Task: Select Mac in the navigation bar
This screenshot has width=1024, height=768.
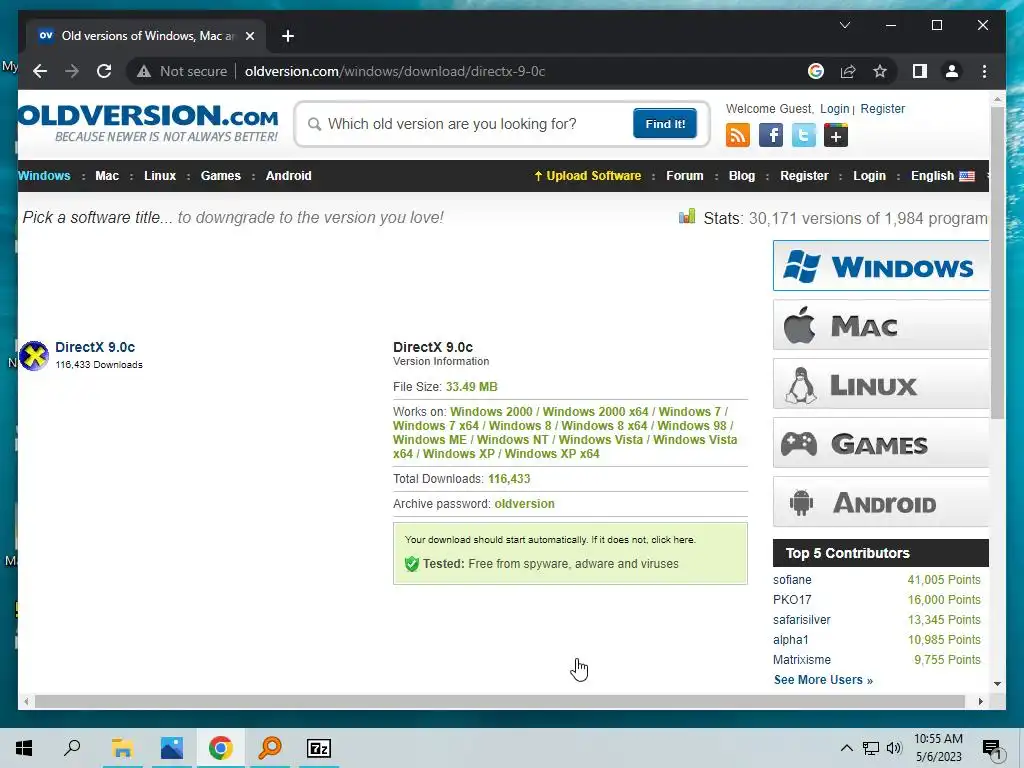Action: (107, 176)
